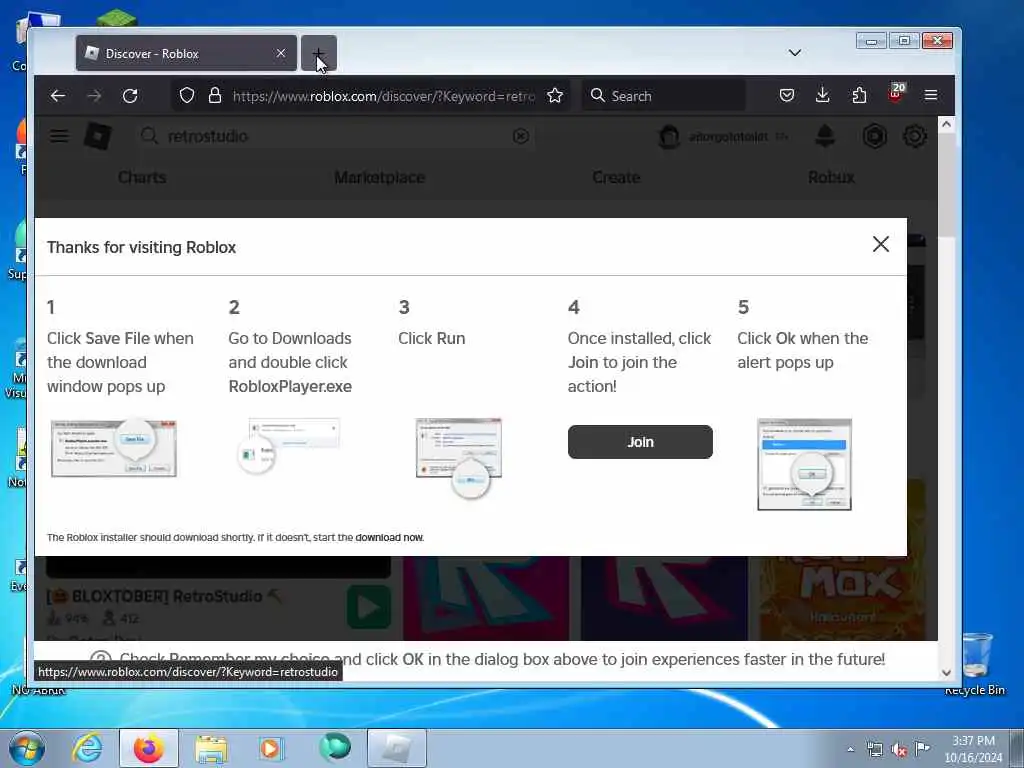Screen dimensions: 1024x768
Task: Click the Run step thumbnail
Action: (x=459, y=458)
